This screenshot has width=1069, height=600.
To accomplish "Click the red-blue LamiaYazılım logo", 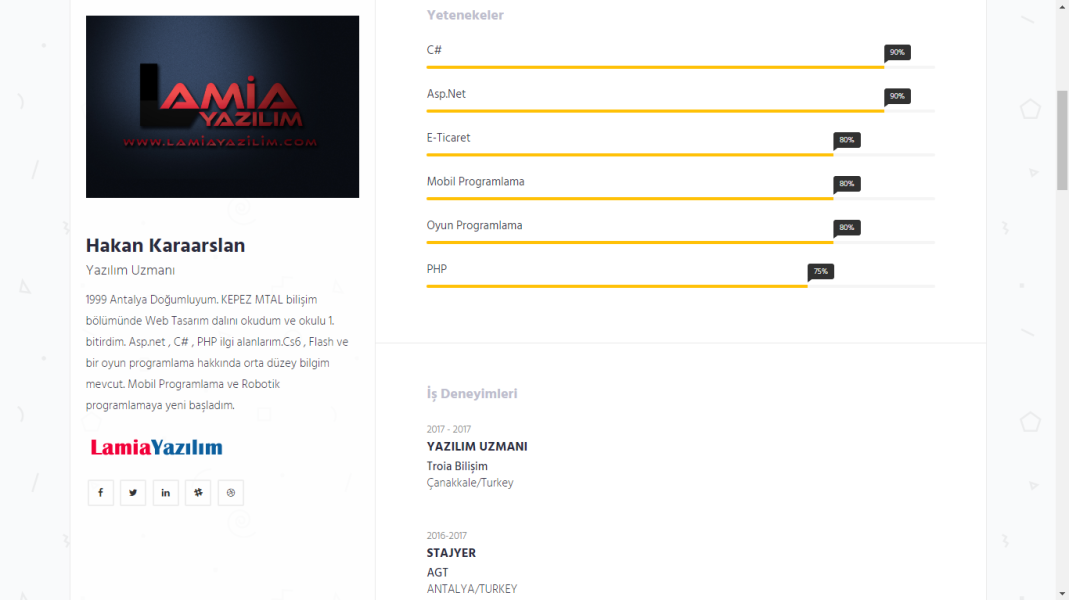I will [x=156, y=447].
